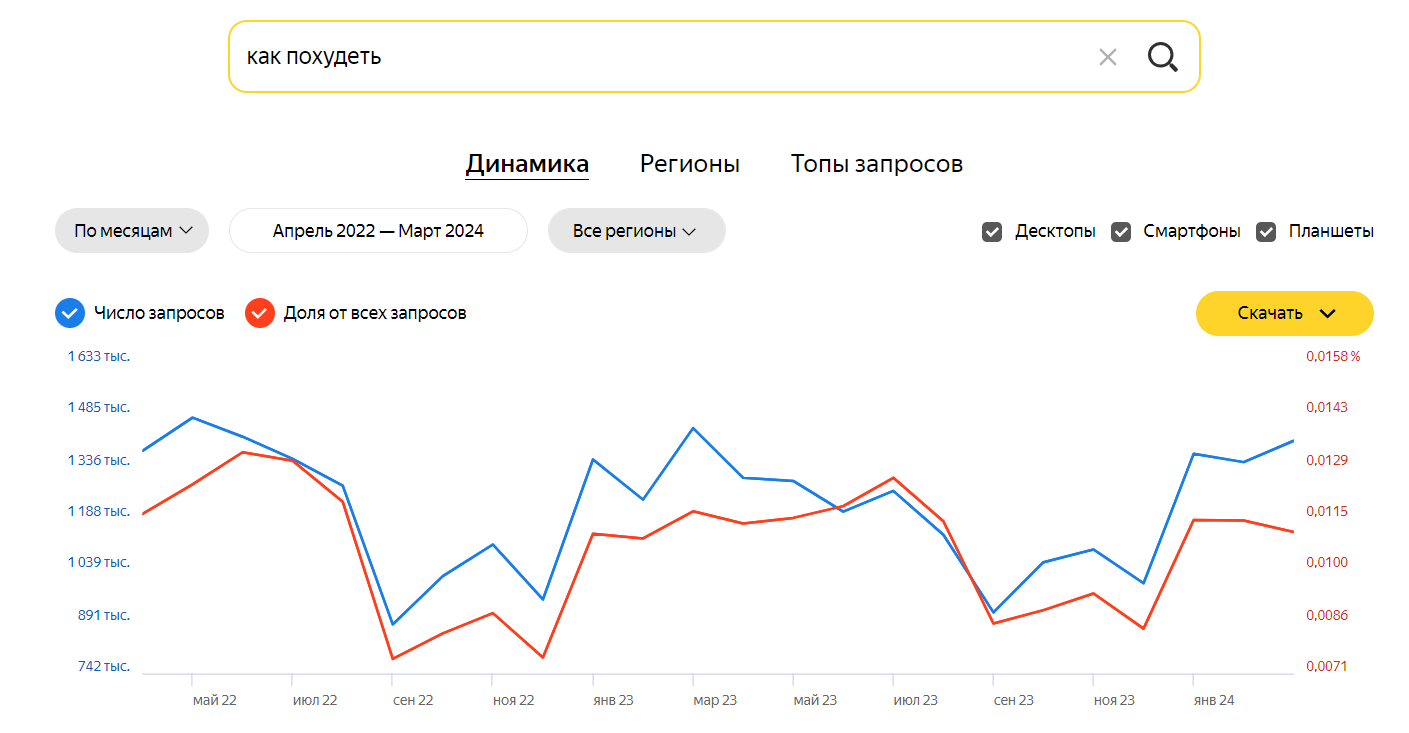
Task: Uncheck the Смартфоны checkbox
Action: [x=1121, y=232]
